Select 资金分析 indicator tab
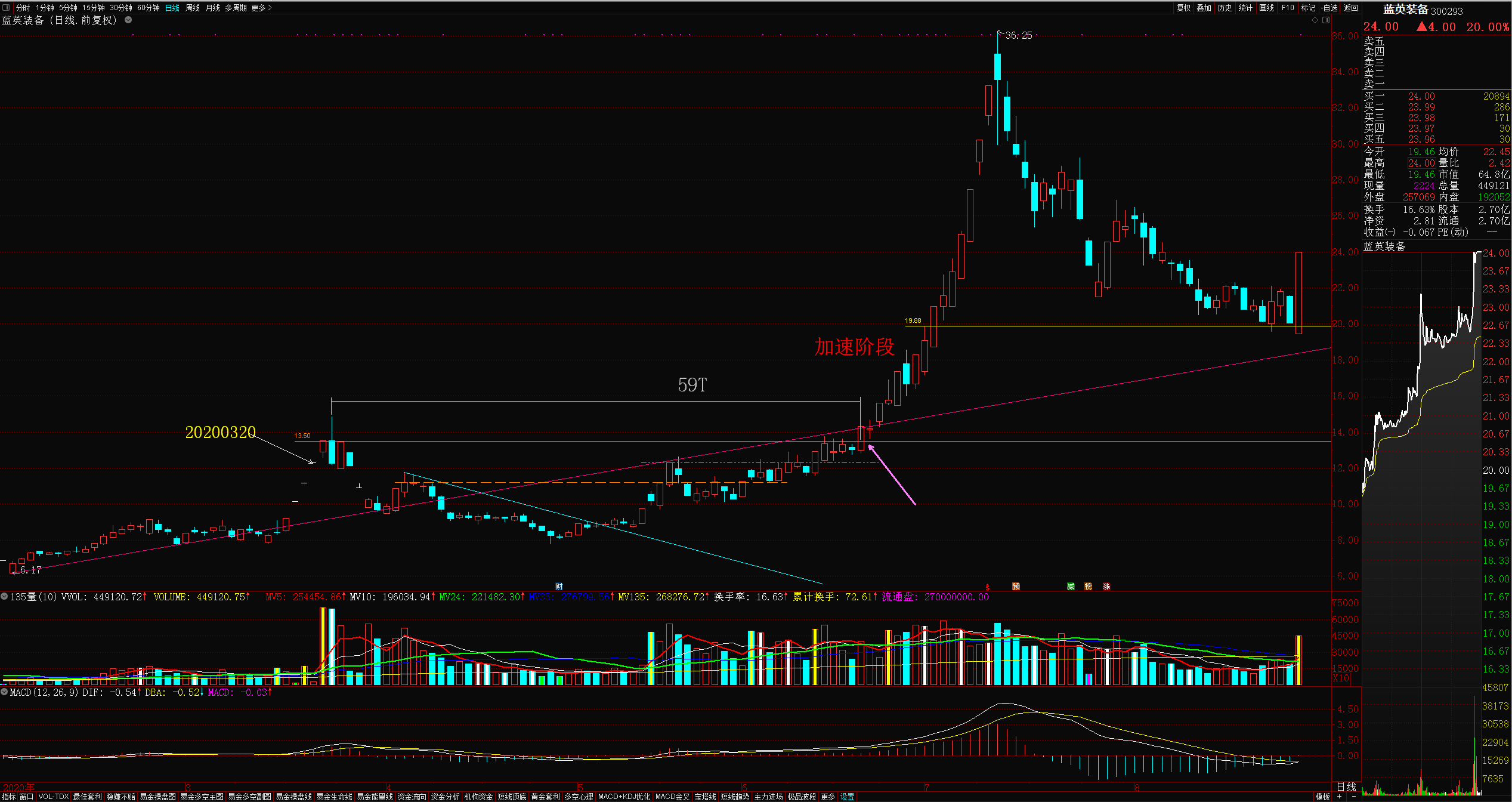The image size is (1512, 802). (446, 797)
